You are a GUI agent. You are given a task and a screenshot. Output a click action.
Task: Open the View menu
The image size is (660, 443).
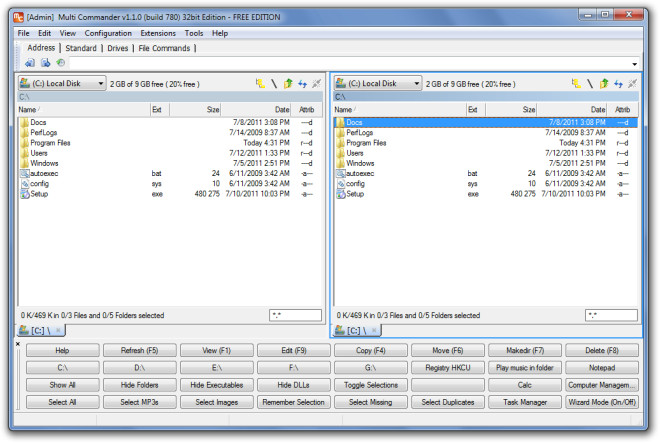(67, 33)
